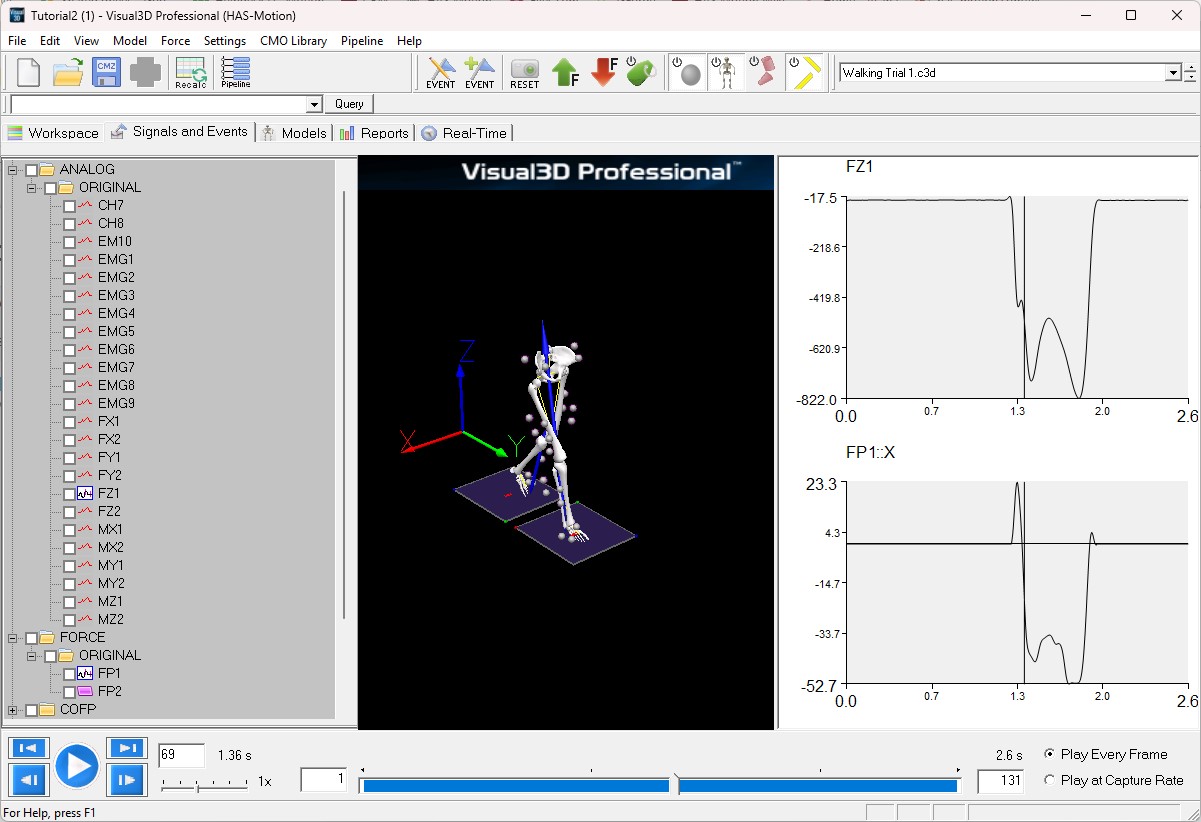Click the signal tree vertical scrollbar
Viewport: 1201px width, 822px height.
pyautogui.click(x=344, y=404)
